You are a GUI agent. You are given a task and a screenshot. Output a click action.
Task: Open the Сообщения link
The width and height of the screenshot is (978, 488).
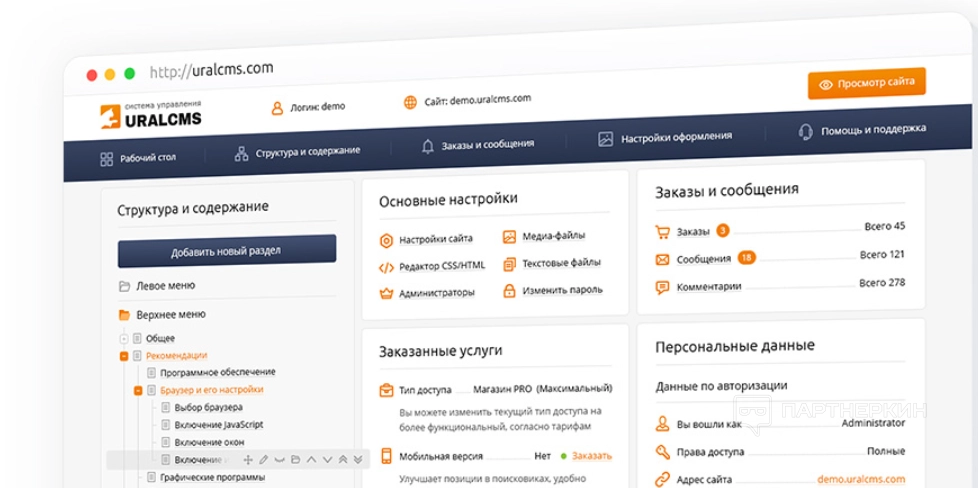click(704, 260)
